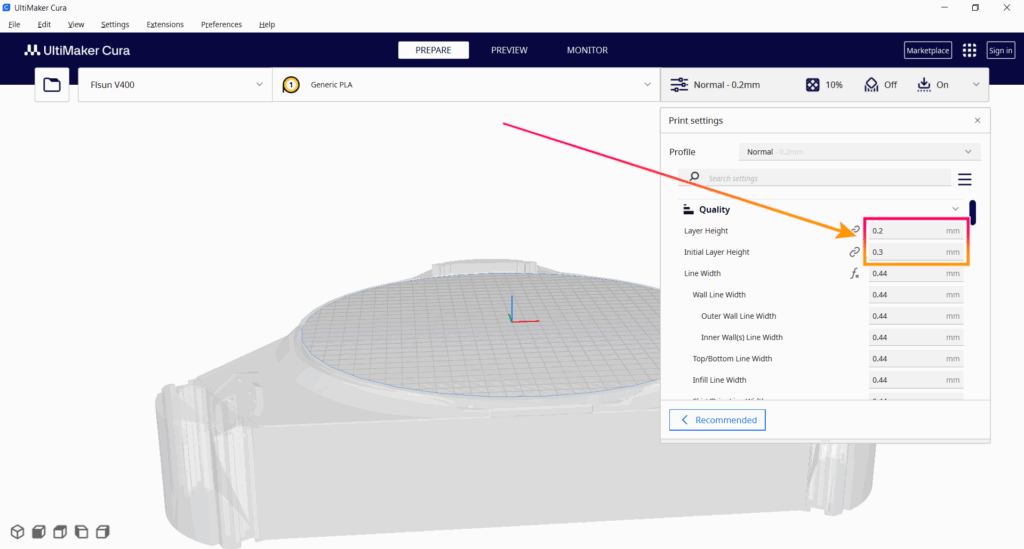
Task: Collapse the print settings summary chevron
Action: tap(976, 85)
